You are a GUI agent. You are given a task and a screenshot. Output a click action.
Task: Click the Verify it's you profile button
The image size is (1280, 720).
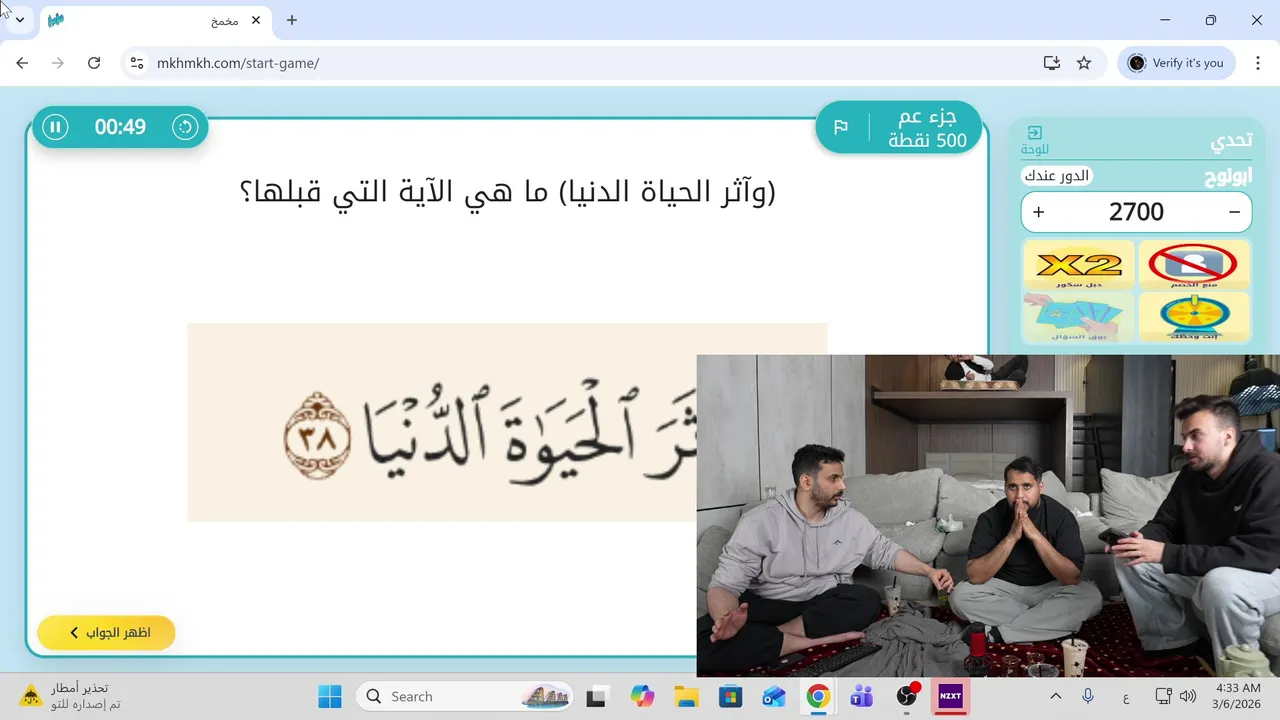coord(1176,63)
